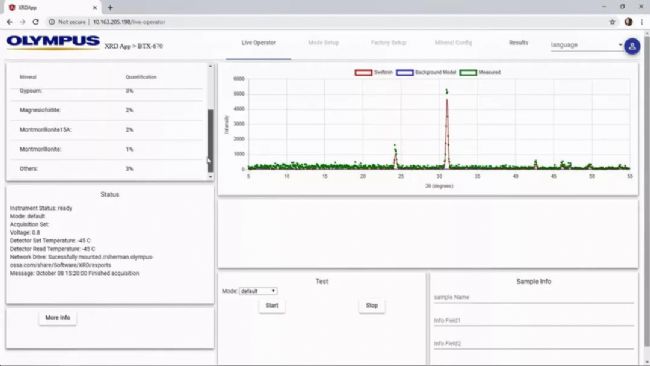
Task: Open the Mode default dropdown
Action: pos(258,291)
